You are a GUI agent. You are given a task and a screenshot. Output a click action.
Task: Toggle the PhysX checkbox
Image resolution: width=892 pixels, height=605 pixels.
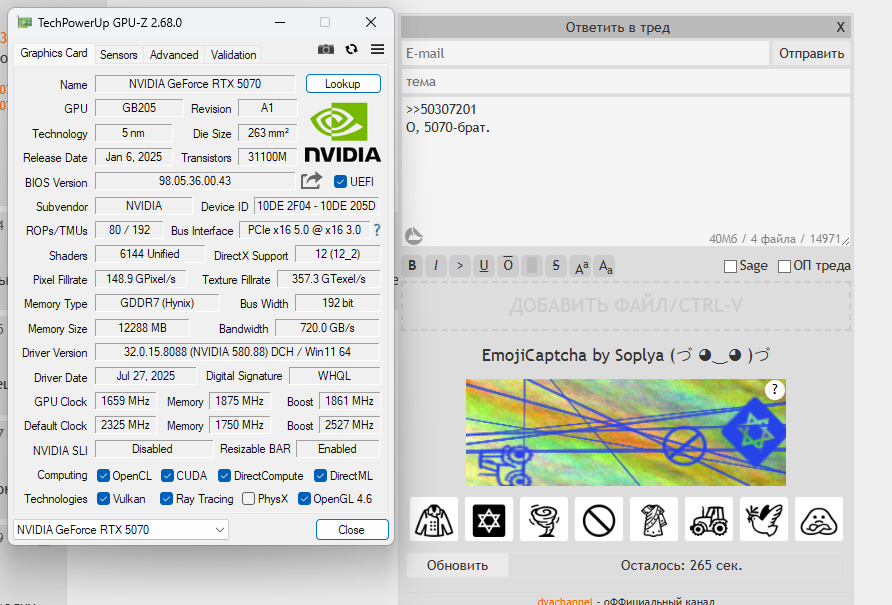[248, 499]
